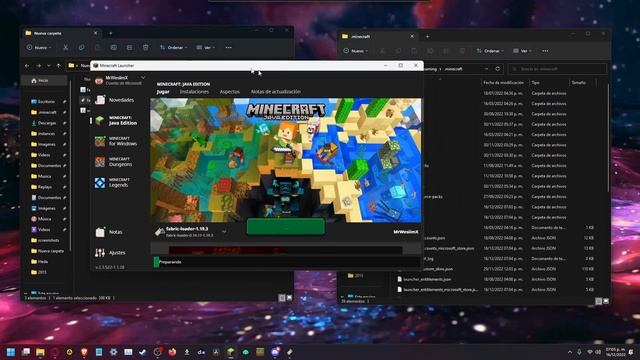
Task: Open Ordenar dropdown in .minecraft Explorer window
Action: tap(490, 51)
